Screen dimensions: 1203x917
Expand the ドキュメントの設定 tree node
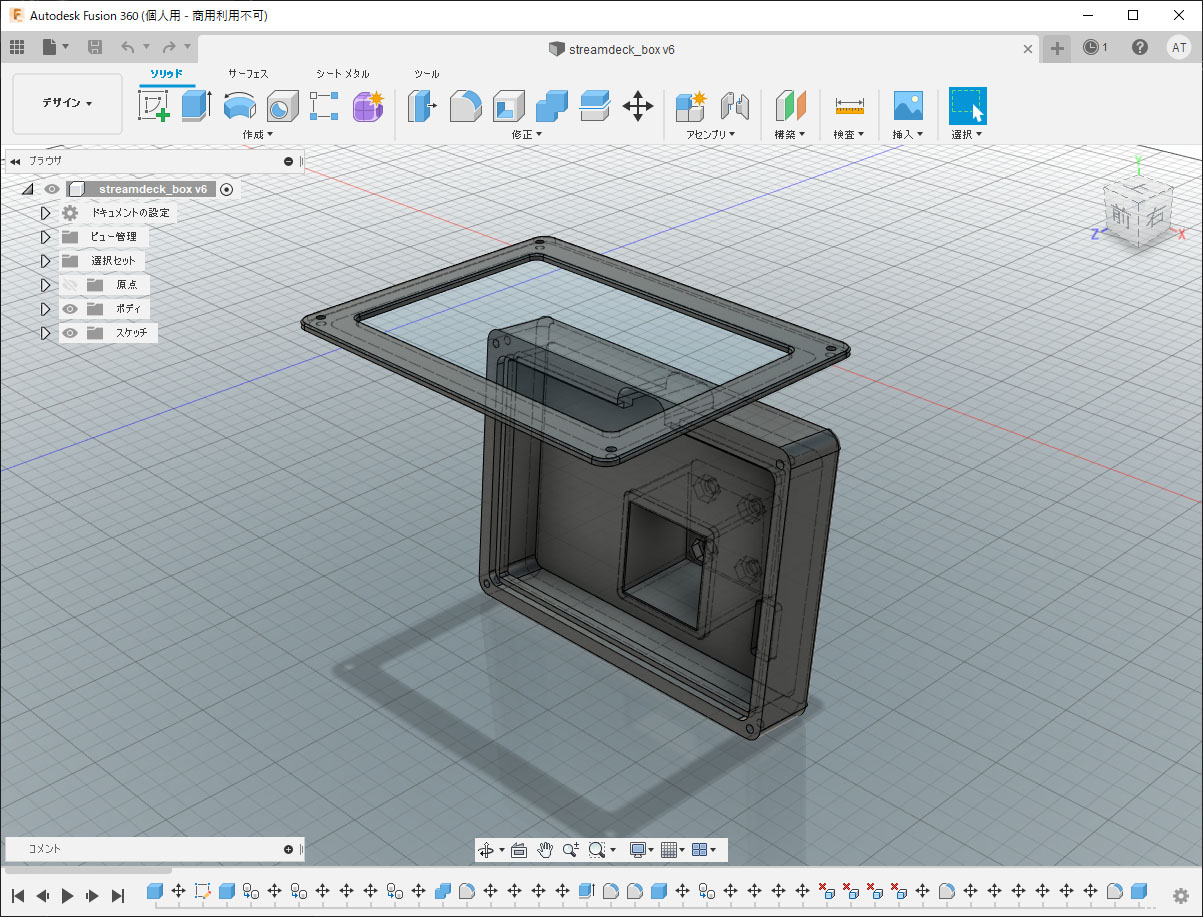click(45, 213)
